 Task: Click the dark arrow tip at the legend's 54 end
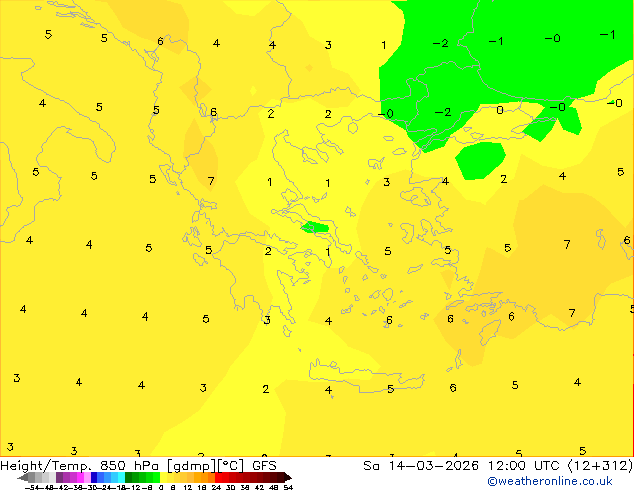pyautogui.click(x=288, y=477)
